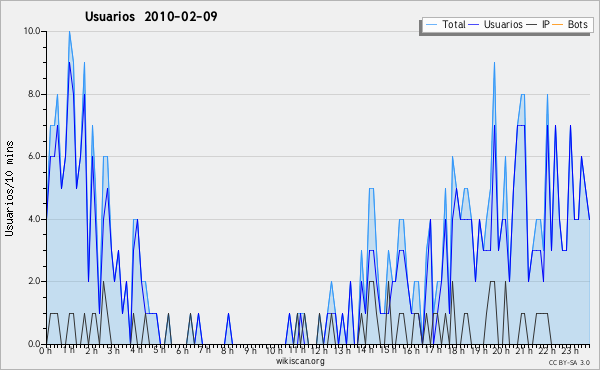Click the '8 h' x-axis label
The image size is (600, 370).
[x=227, y=351]
